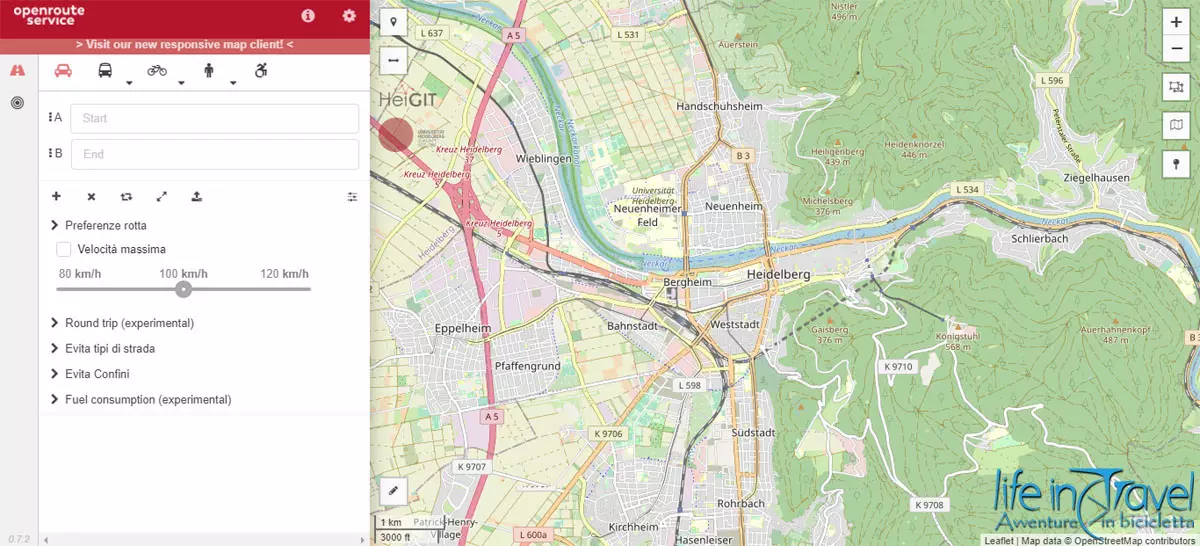This screenshot has height=546, width=1200.
Task: Open the map layers button
Action: (1176, 126)
